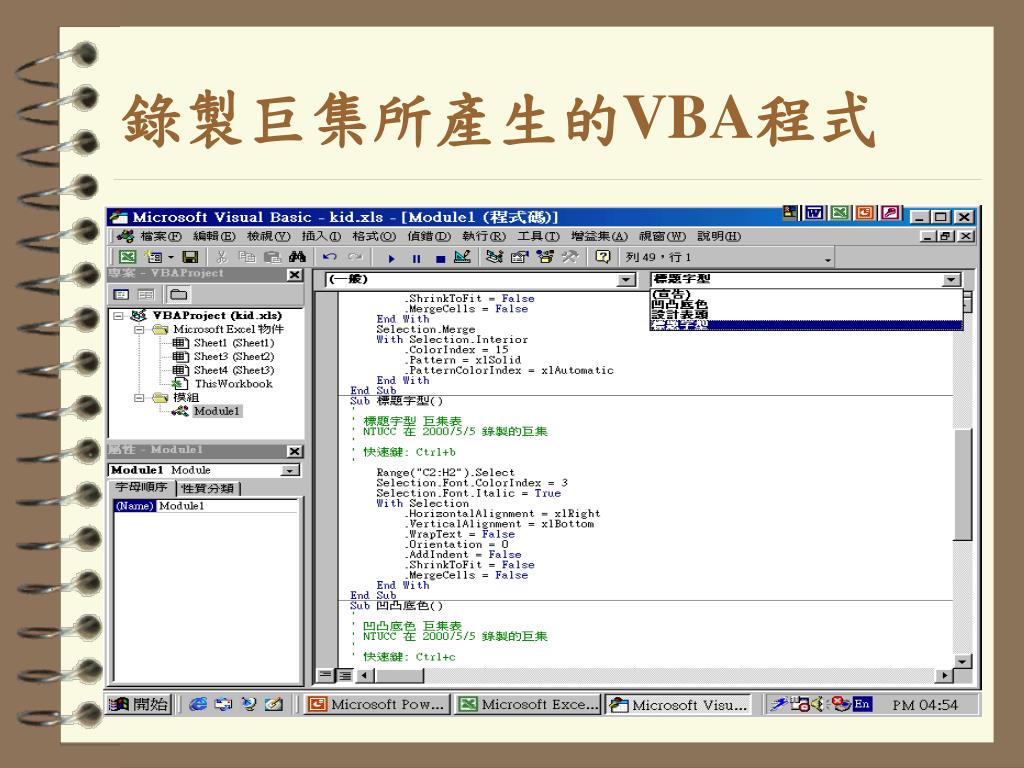This screenshot has height=768, width=1024.
Task: Open the 執行(R) menu
Action: click(x=484, y=236)
